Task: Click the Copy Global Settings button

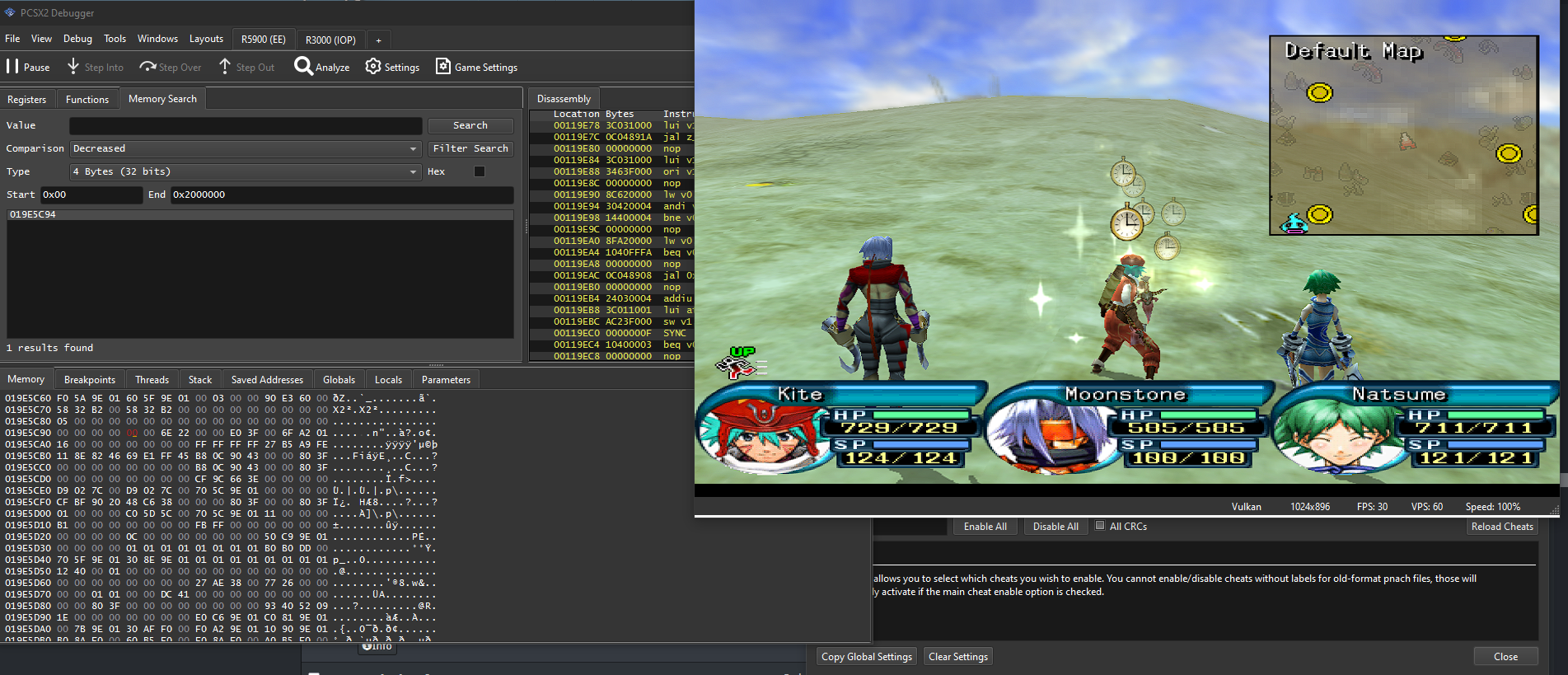Action: click(x=867, y=657)
